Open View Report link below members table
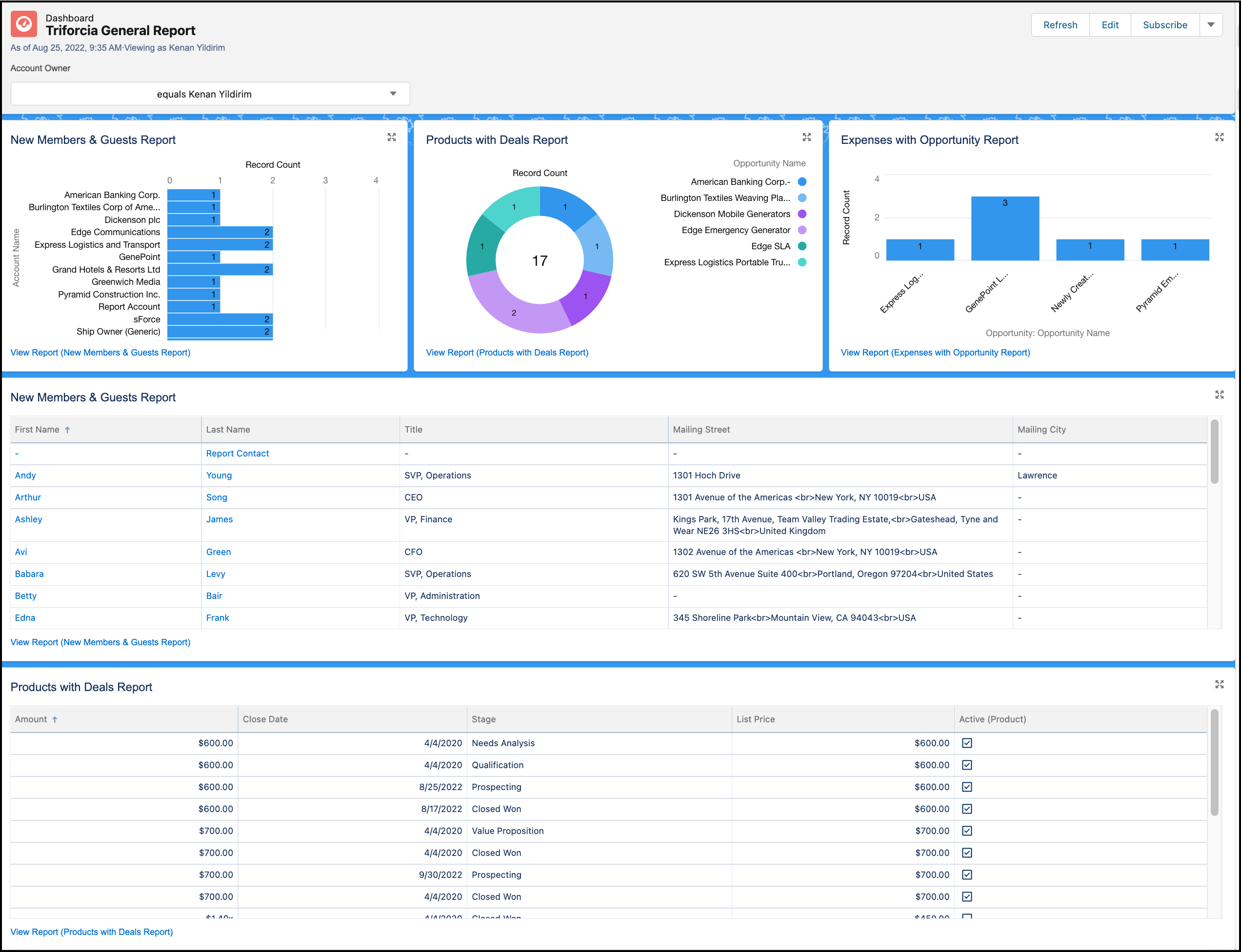 (x=100, y=642)
